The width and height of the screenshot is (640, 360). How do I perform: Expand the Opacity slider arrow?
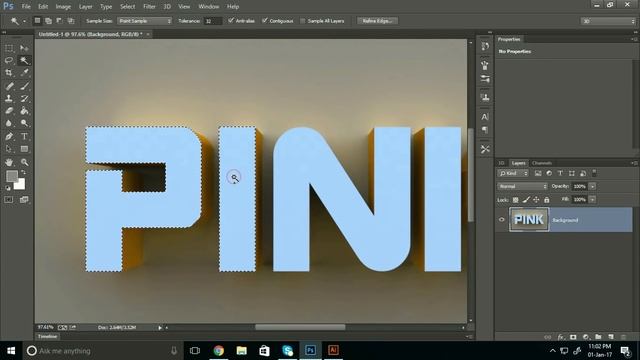592,186
